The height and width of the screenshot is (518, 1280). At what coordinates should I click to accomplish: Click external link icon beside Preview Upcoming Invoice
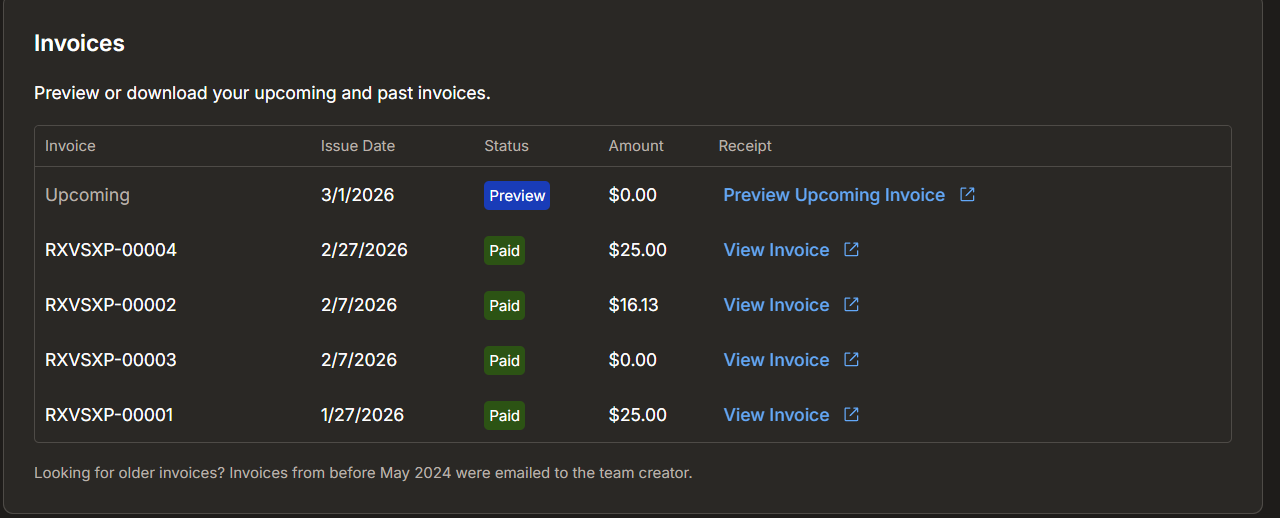coord(967,195)
